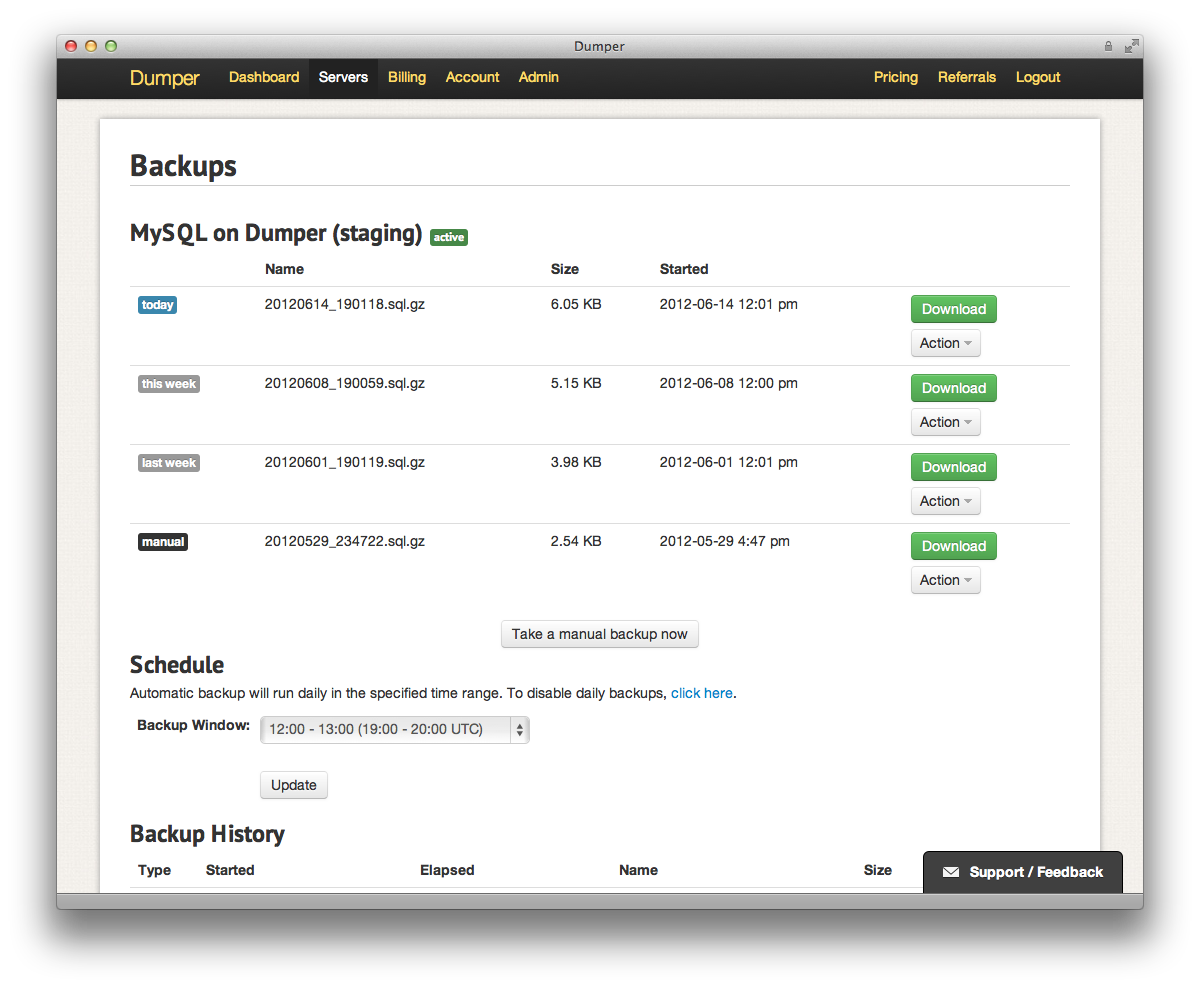Click the 'click here' disable backups link

point(702,693)
